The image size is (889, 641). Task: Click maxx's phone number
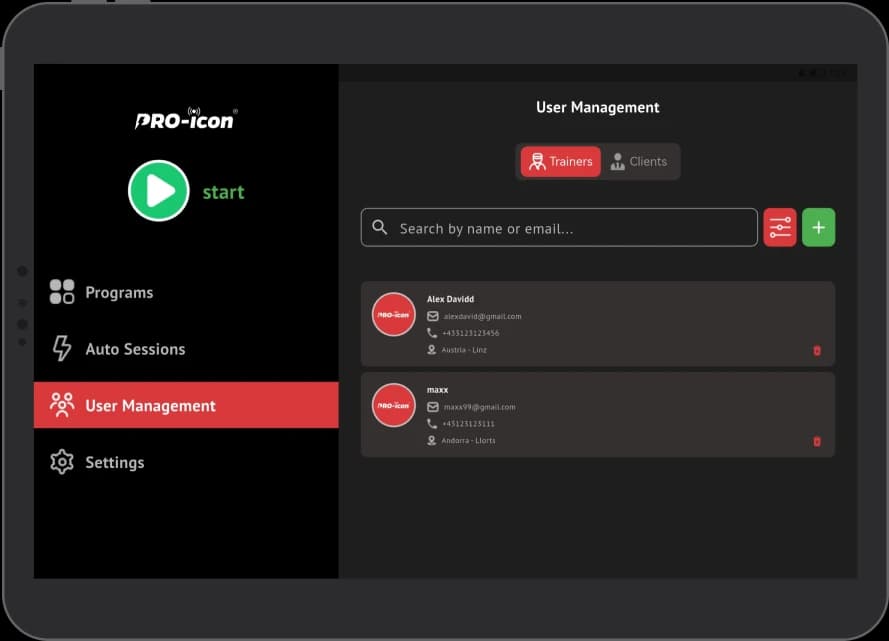[x=468, y=424]
